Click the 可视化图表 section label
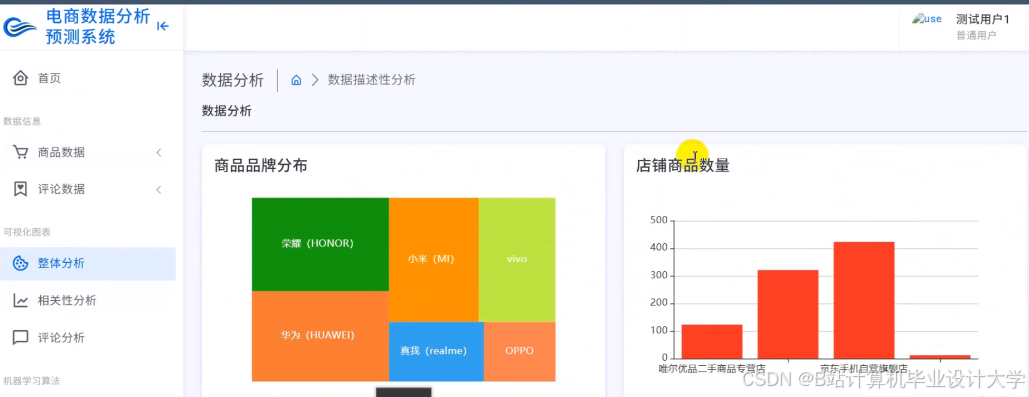This screenshot has width=1029, height=397. pos(27,232)
